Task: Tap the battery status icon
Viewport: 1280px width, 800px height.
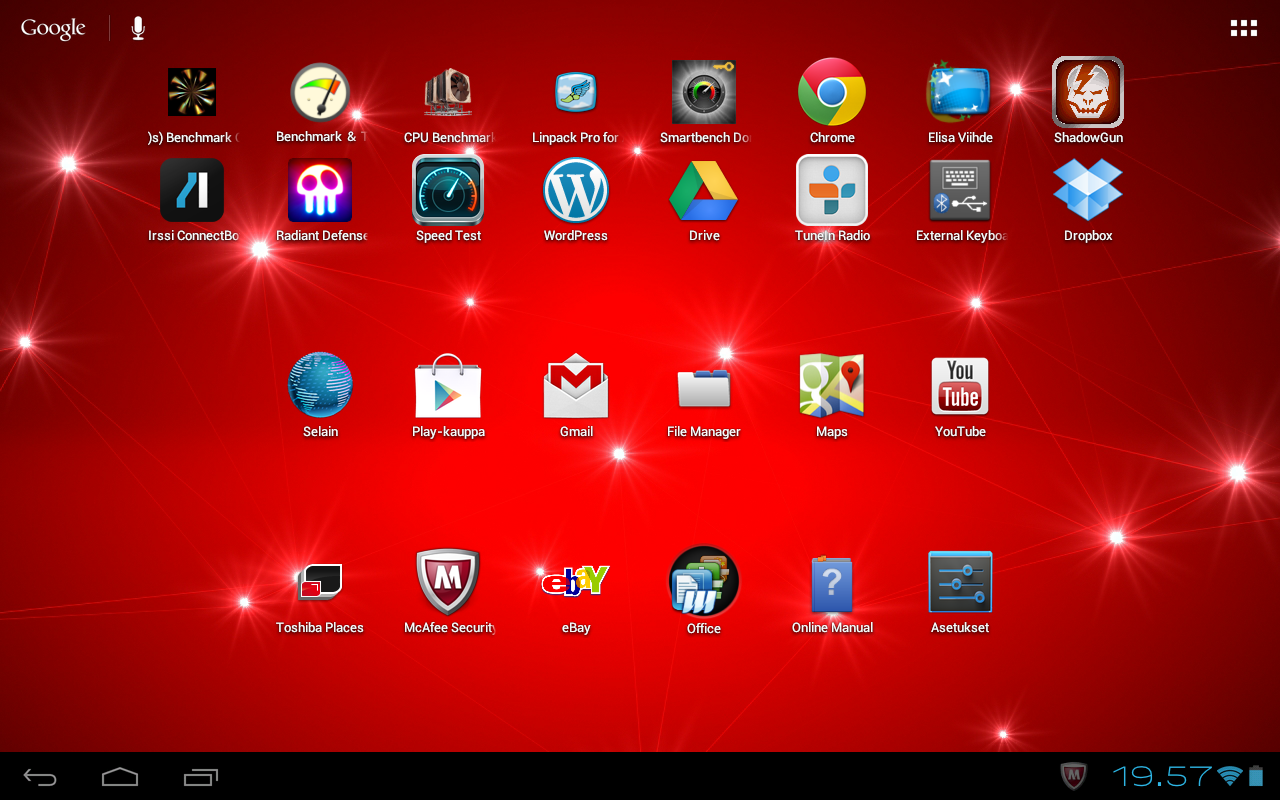Action: click(x=1256, y=776)
